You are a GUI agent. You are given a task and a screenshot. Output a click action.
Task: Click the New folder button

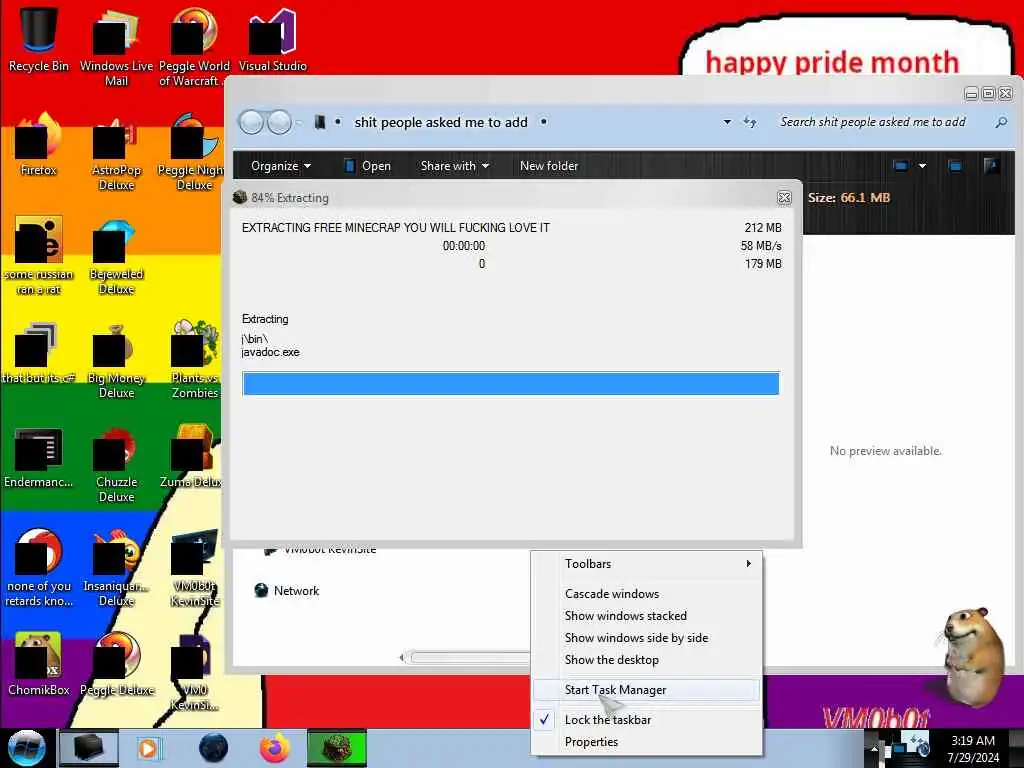(549, 166)
